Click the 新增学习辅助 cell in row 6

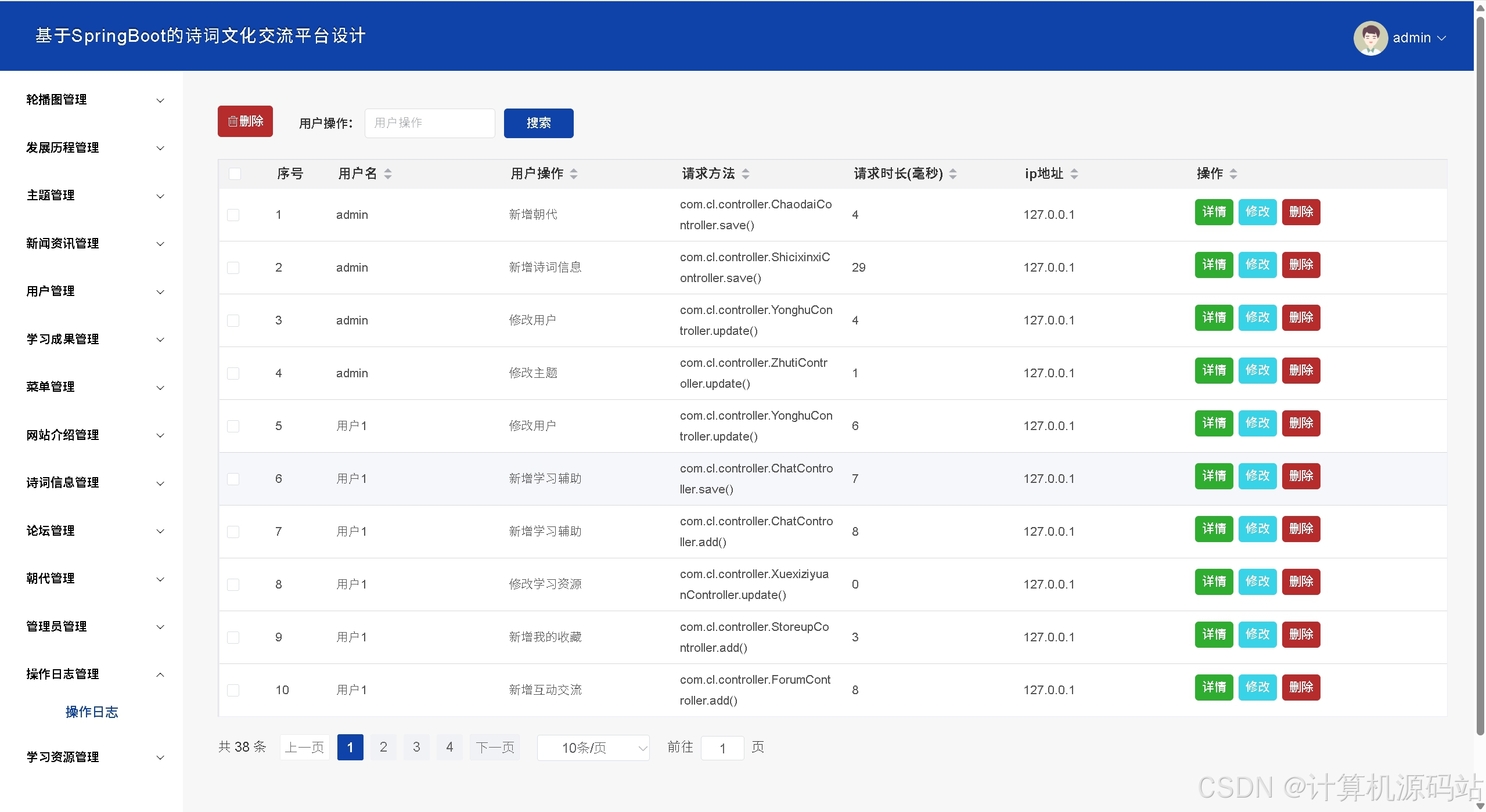545,479
